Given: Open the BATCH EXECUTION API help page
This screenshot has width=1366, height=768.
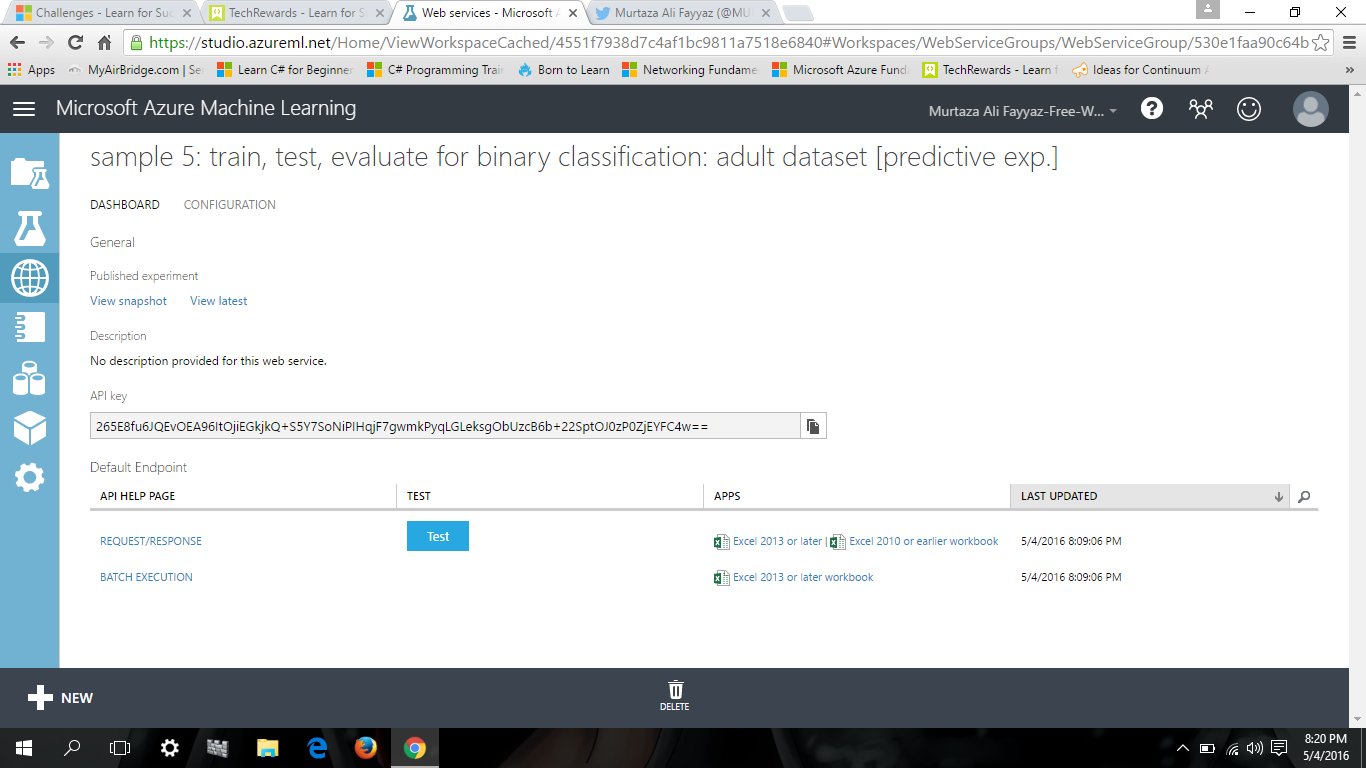Looking at the screenshot, I should pyautogui.click(x=146, y=577).
